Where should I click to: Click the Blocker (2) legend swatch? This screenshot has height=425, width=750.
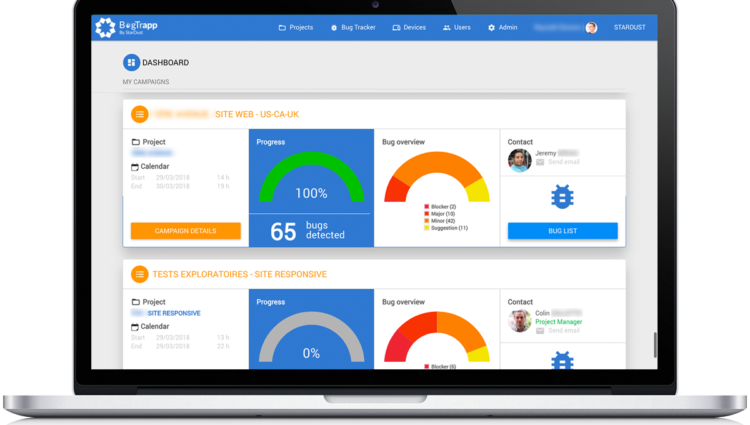click(427, 207)
